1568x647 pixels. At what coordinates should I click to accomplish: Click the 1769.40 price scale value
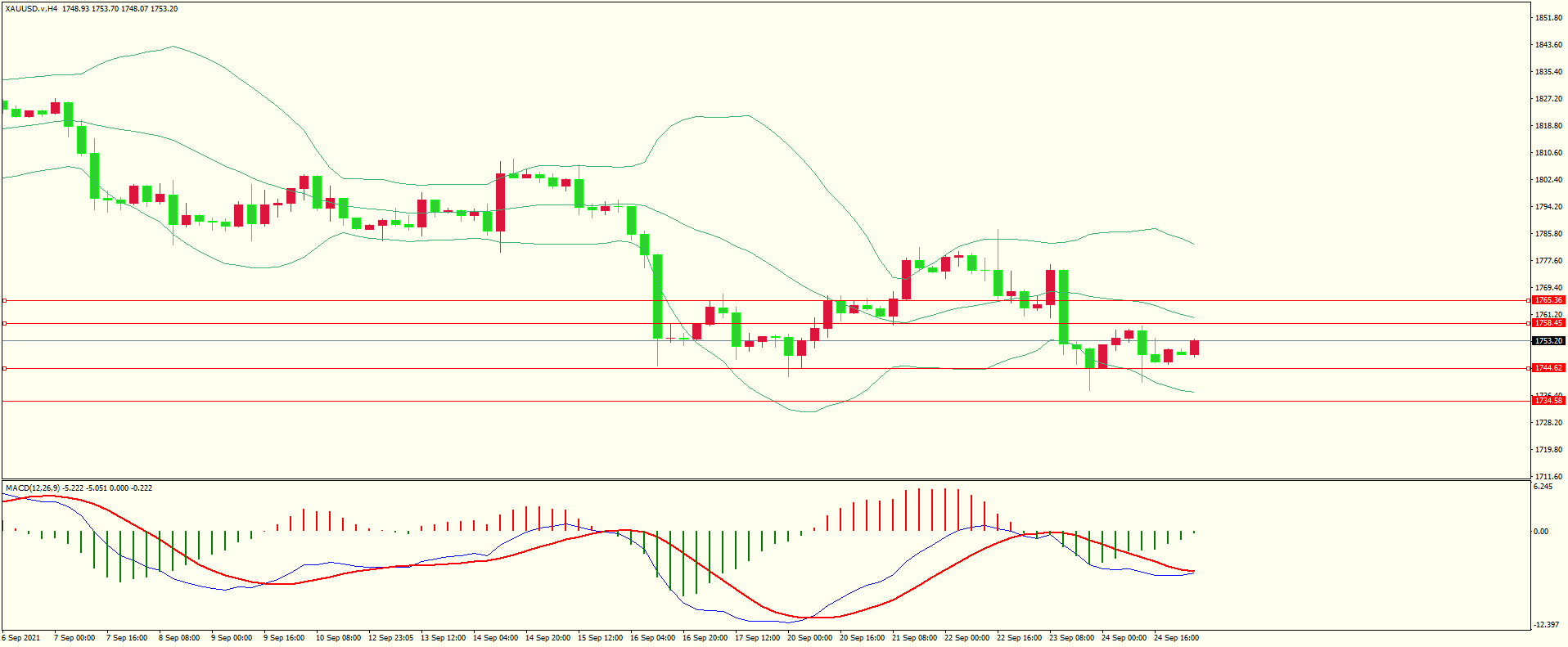(1548, 287)
